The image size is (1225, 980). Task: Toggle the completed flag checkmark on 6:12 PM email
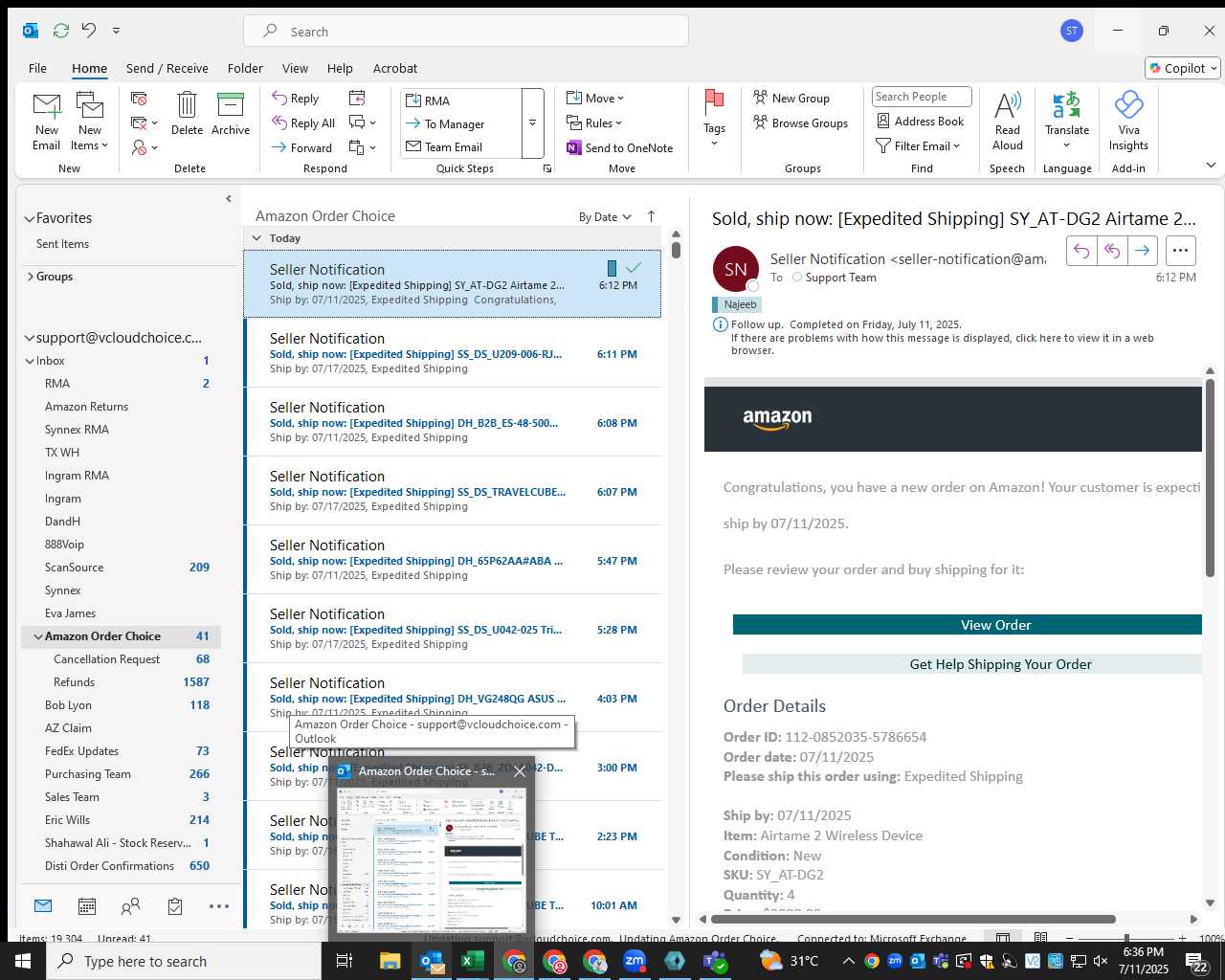(x=633, y=268)
